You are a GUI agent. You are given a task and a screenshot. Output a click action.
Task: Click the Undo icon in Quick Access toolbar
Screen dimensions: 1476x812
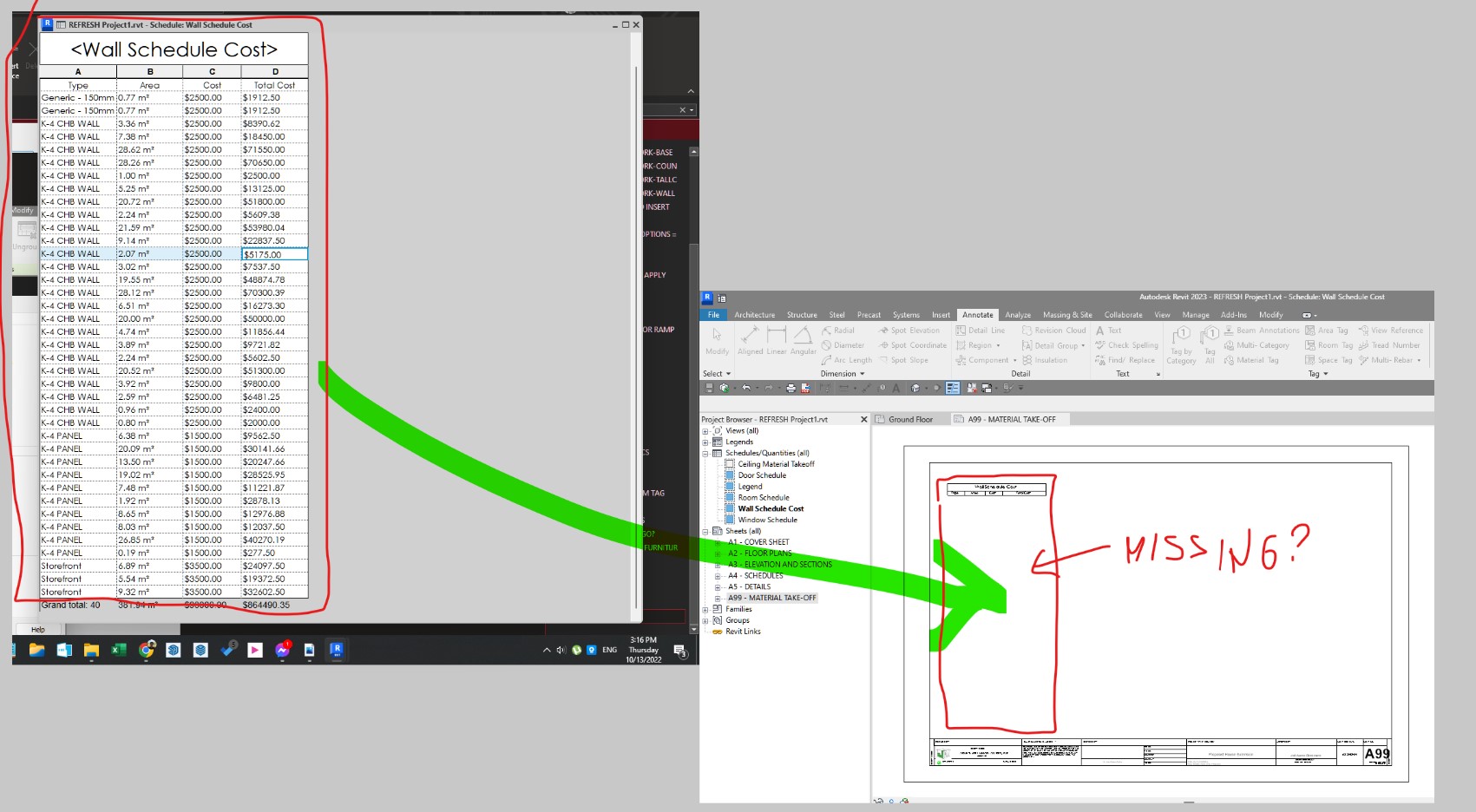[745, 388]
